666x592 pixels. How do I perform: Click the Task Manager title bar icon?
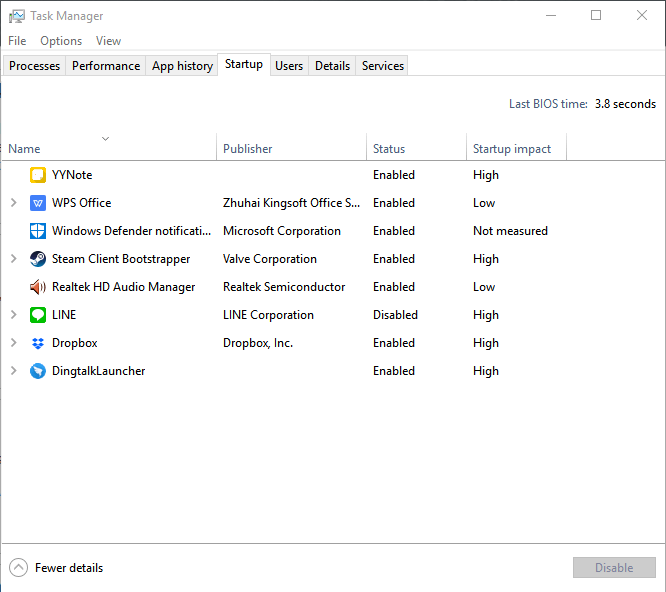point(17,16)
